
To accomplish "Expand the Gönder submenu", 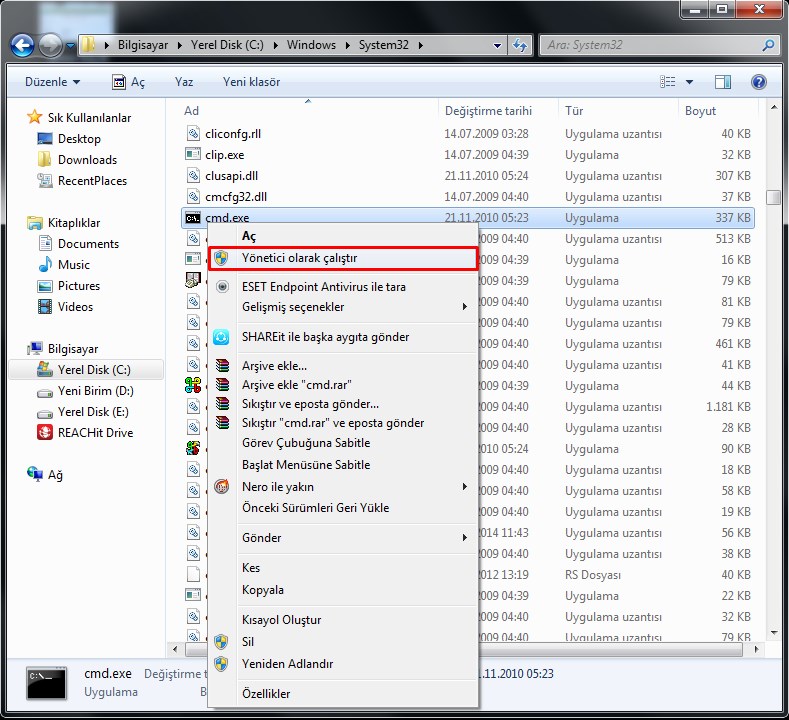I will pos(464,538).
